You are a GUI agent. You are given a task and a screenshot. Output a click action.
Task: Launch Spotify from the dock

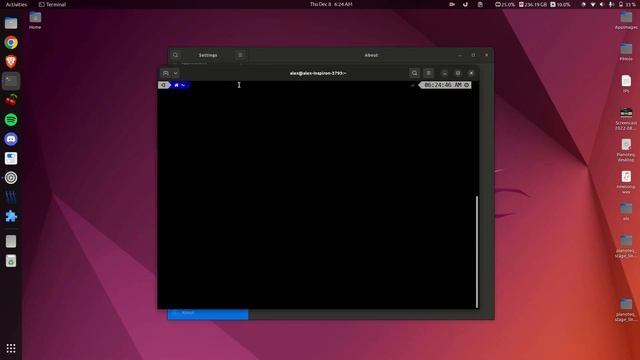click(x=11, y=120)
